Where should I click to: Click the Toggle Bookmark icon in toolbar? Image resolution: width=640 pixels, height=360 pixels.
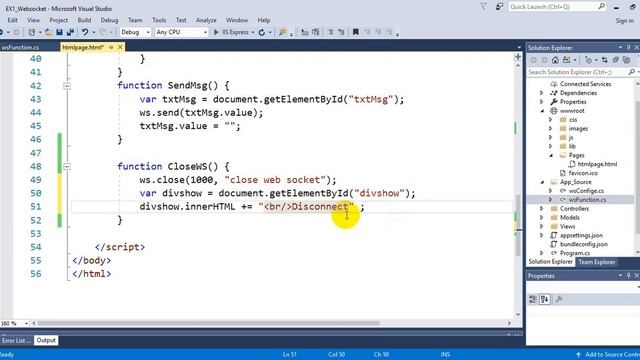(x=356, y=32)
